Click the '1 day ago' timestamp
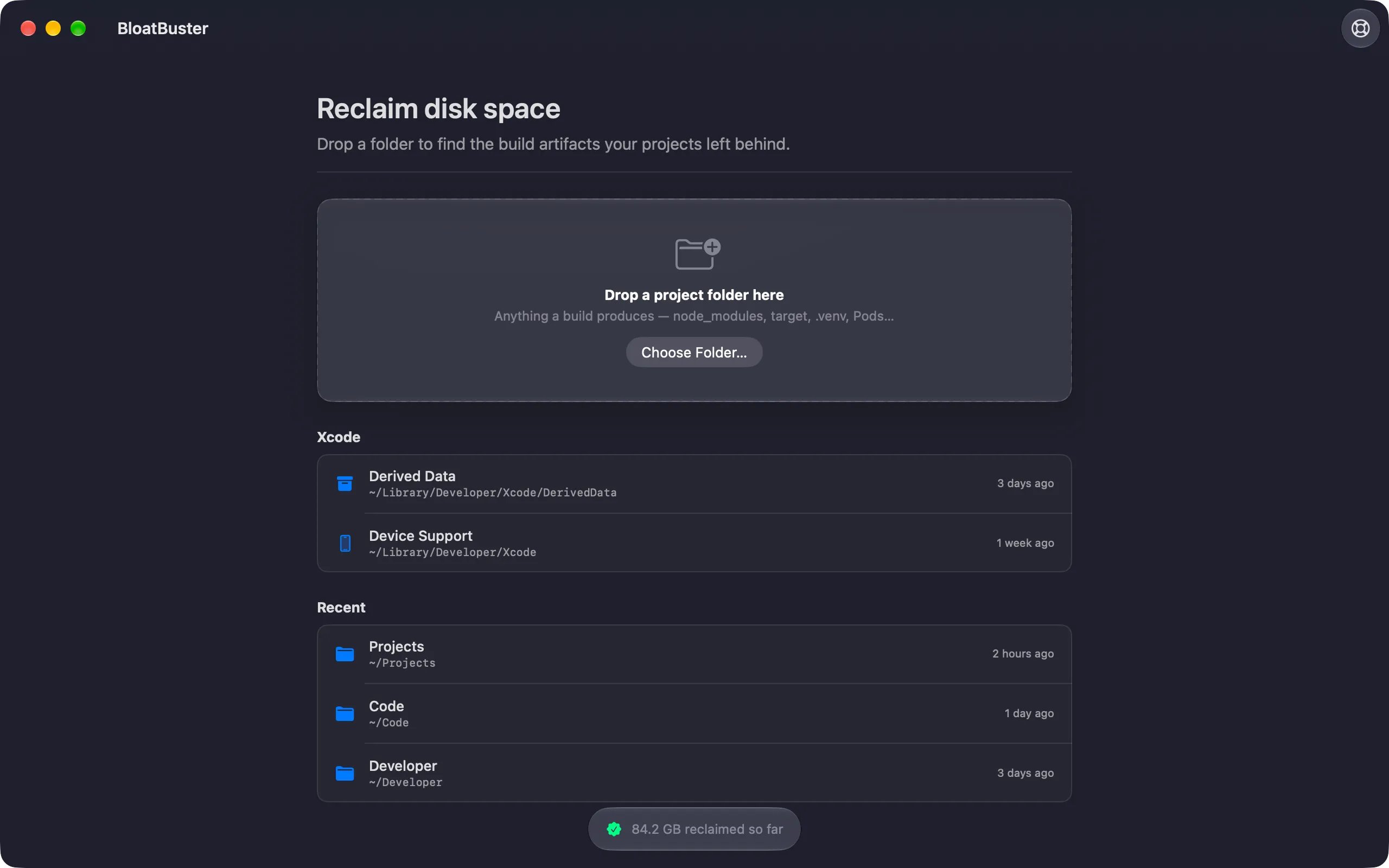 tap(1029, 713)
